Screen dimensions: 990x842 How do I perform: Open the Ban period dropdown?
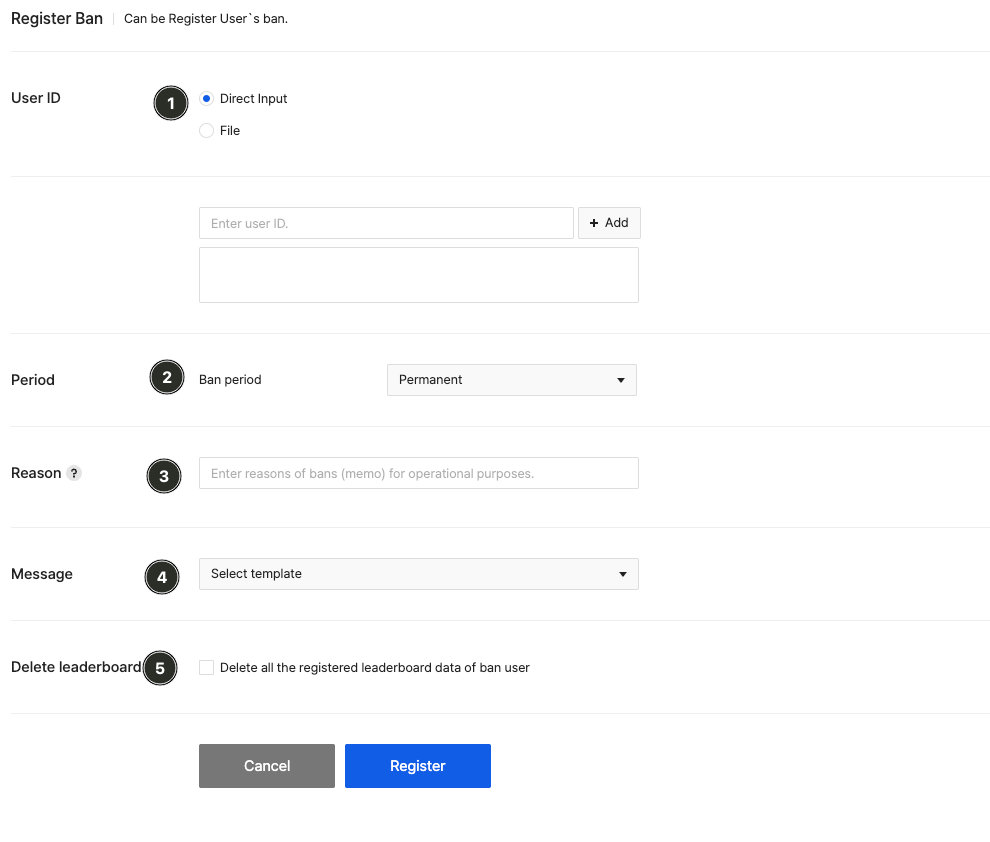tap(511, 380)
